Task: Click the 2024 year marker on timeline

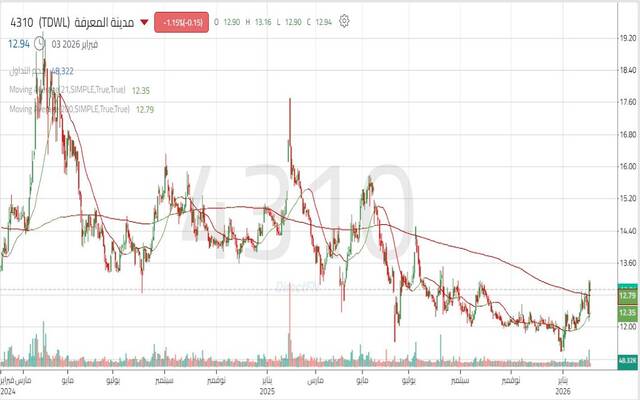Action: [10, 391]
